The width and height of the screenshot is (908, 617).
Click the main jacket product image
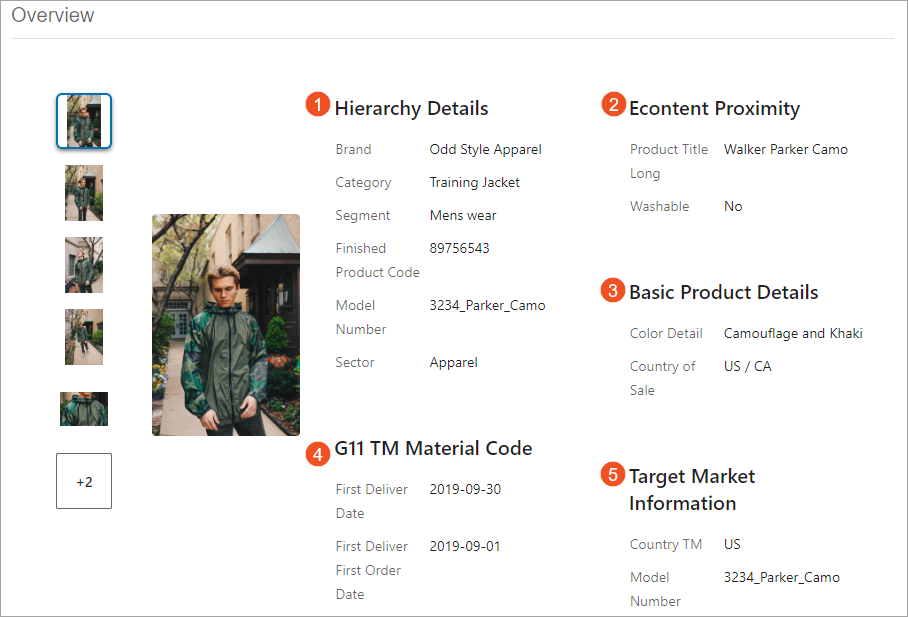tap(226, 325)
